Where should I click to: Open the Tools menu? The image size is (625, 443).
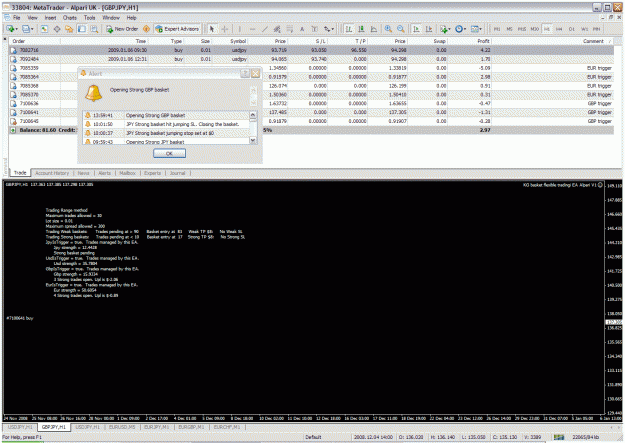(90, 18)
